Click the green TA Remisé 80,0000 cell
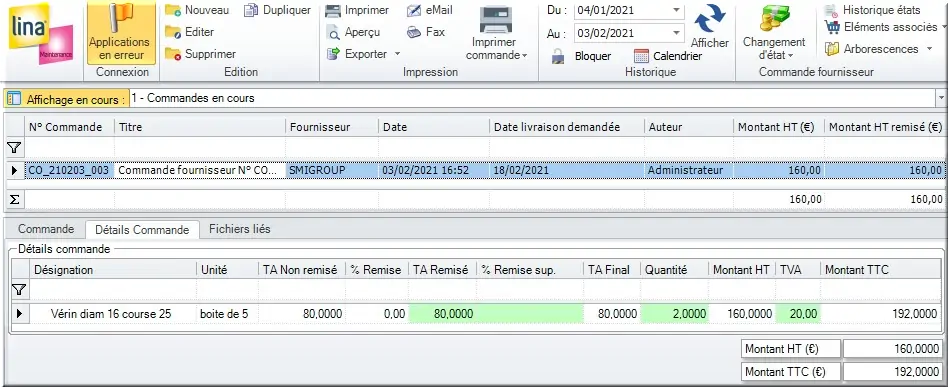 pos(443,314)
